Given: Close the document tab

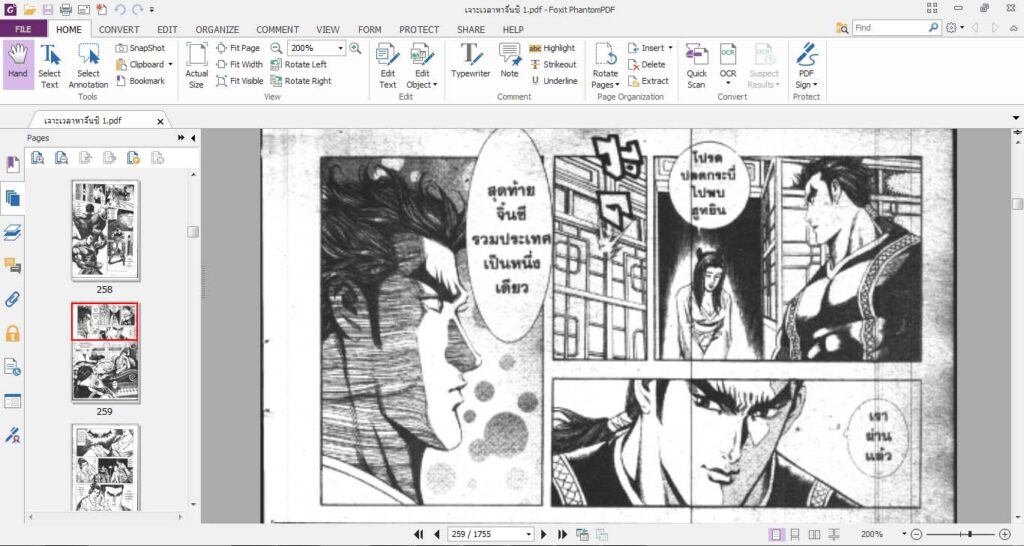Looking at the screenshot, I should point(160,121).
